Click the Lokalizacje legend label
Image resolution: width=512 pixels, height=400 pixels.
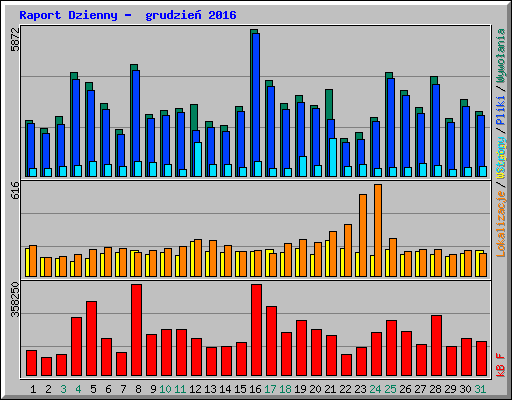pos(501,224)
